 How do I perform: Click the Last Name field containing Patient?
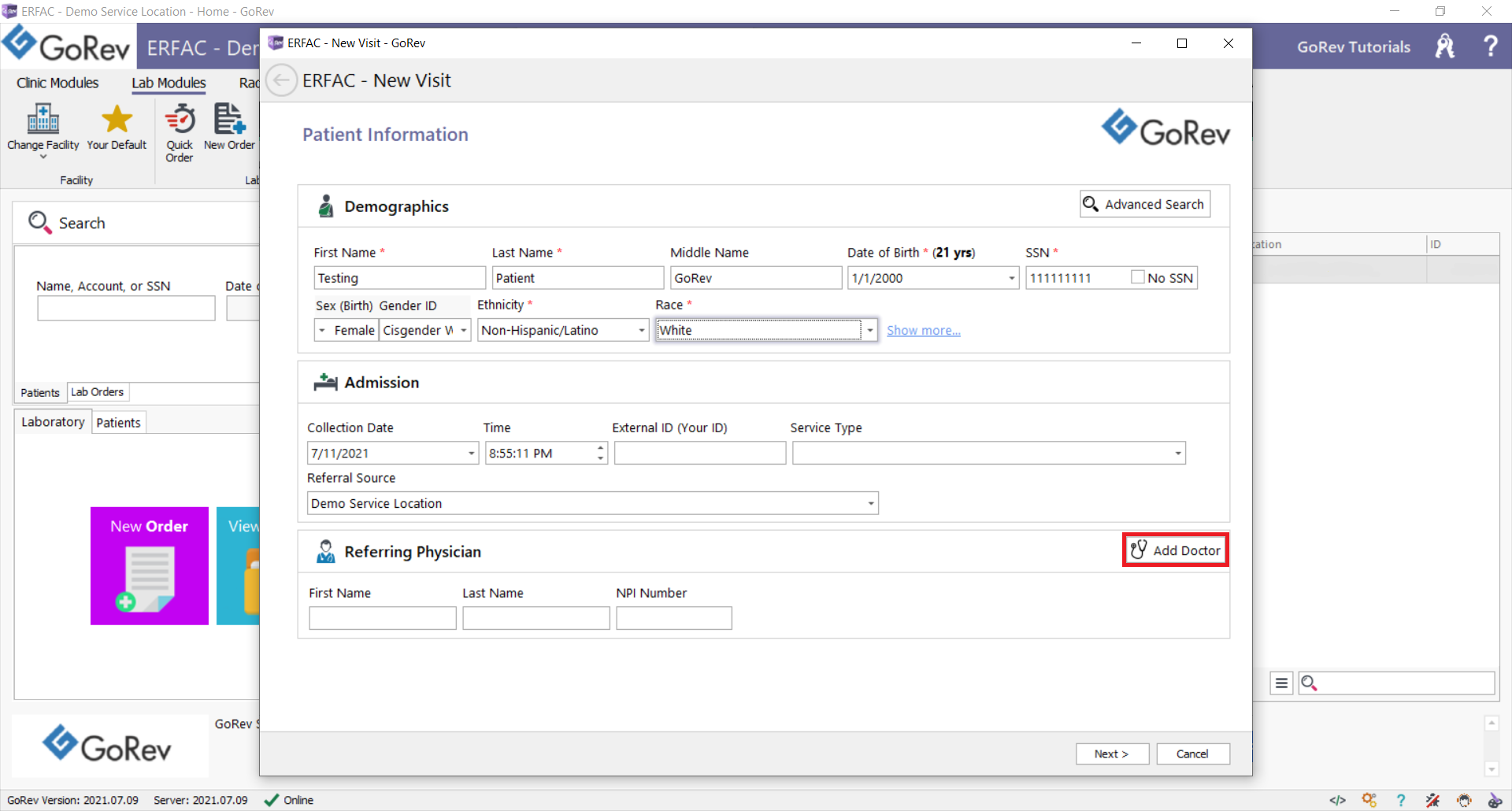point(577,278)
